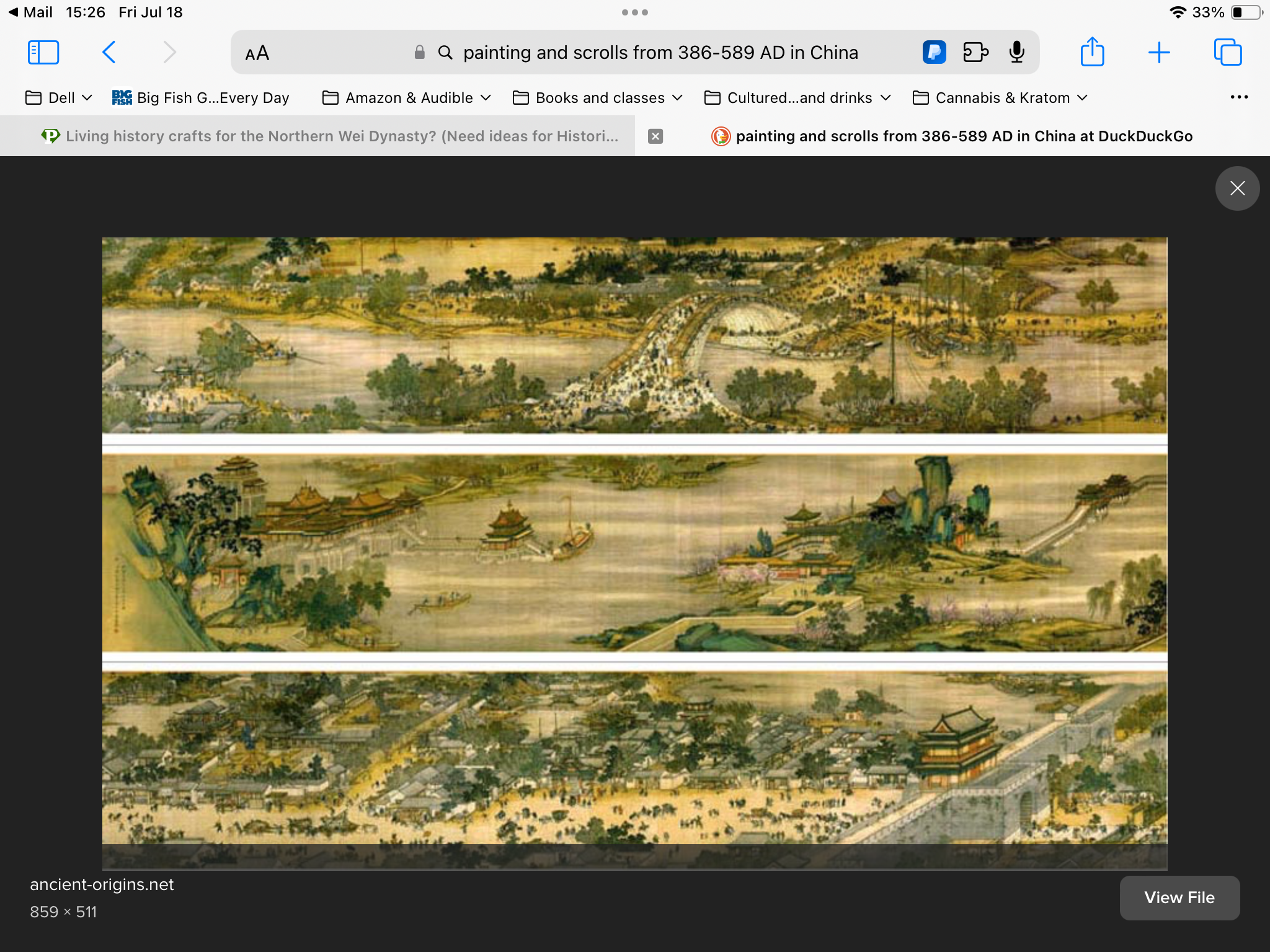
Task: Open the Share sheet
Action: click(x=1092, y=51)
